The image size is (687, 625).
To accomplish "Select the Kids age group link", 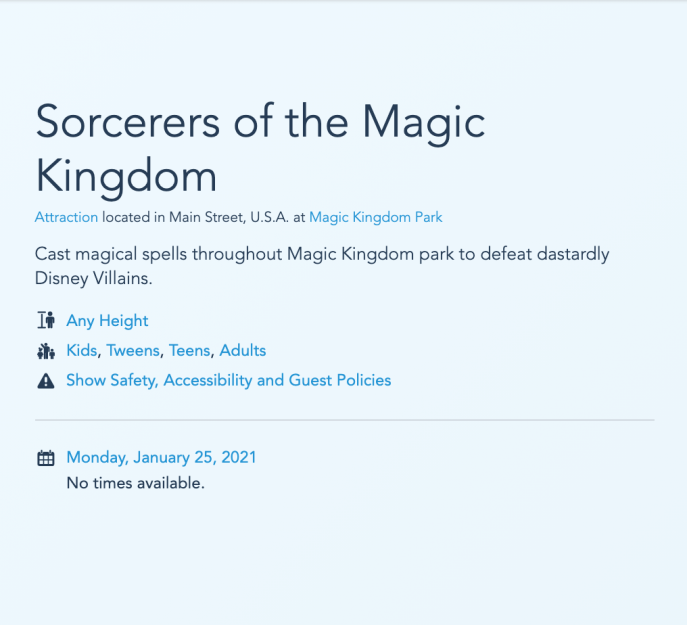I will click(81, 351).
